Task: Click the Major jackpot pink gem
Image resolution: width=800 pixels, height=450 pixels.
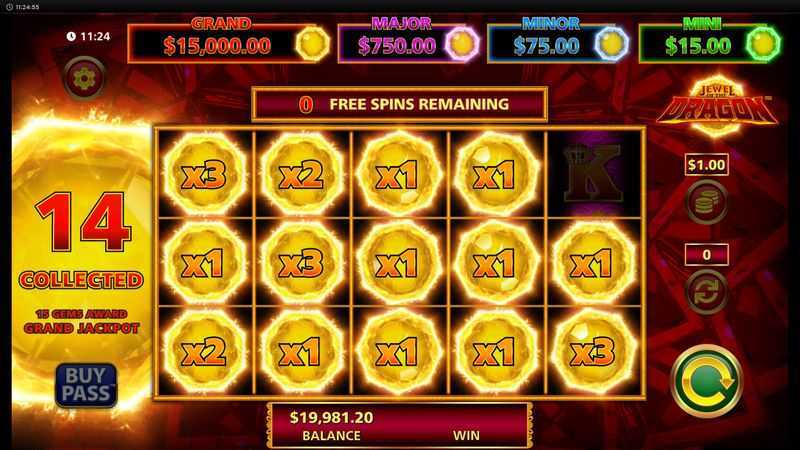Action: pos(462,44)
